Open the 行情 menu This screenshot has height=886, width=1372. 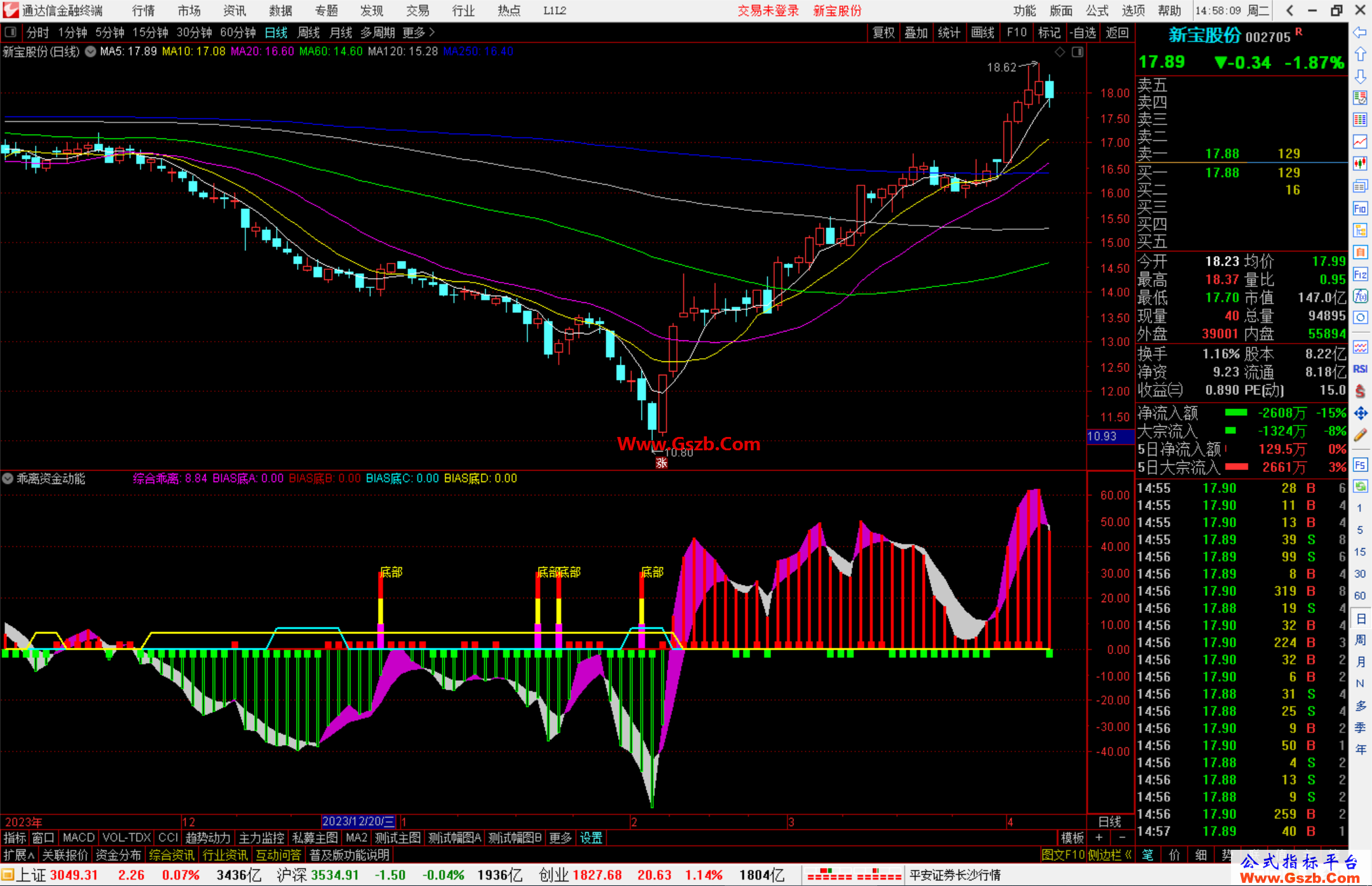[x=144, y=11]
